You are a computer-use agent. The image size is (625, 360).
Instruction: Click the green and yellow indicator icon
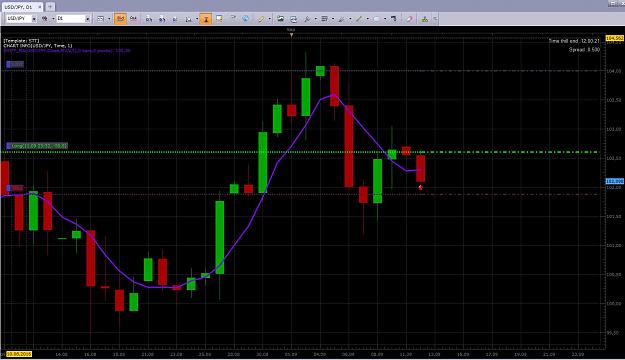tap(425, 19)
